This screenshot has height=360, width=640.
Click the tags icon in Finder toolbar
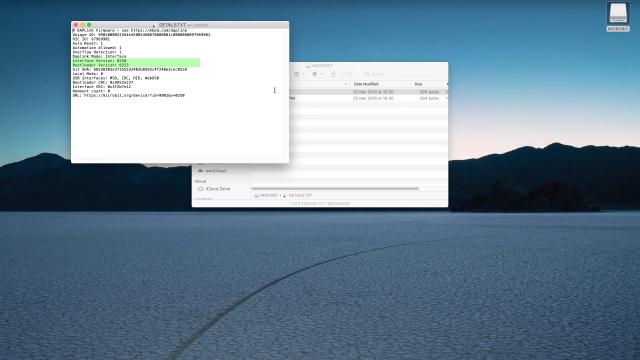tap(348, 74)
